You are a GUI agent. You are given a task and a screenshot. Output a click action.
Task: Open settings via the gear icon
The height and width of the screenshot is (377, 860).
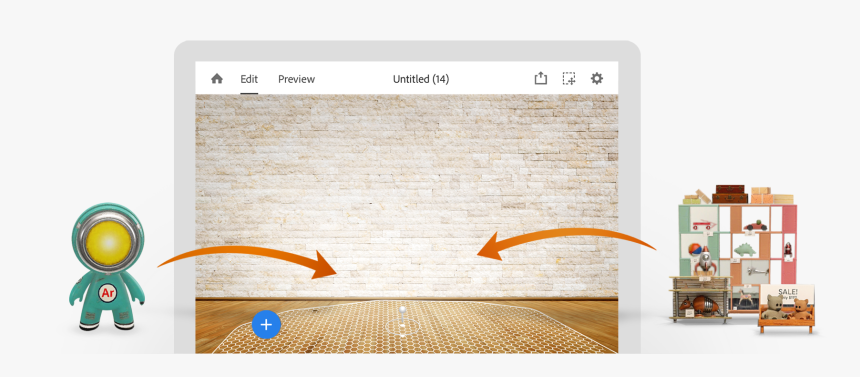[x=597, y=78]
